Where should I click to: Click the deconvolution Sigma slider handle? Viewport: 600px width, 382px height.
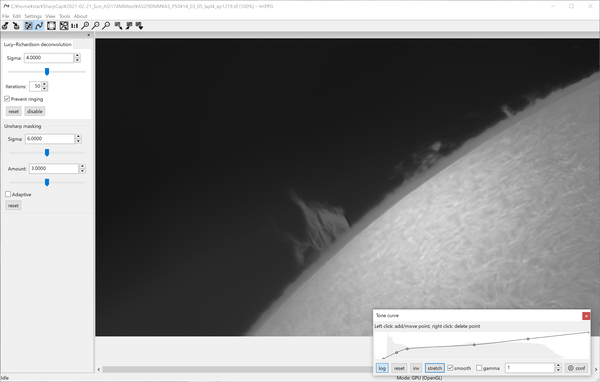point(47,72)
